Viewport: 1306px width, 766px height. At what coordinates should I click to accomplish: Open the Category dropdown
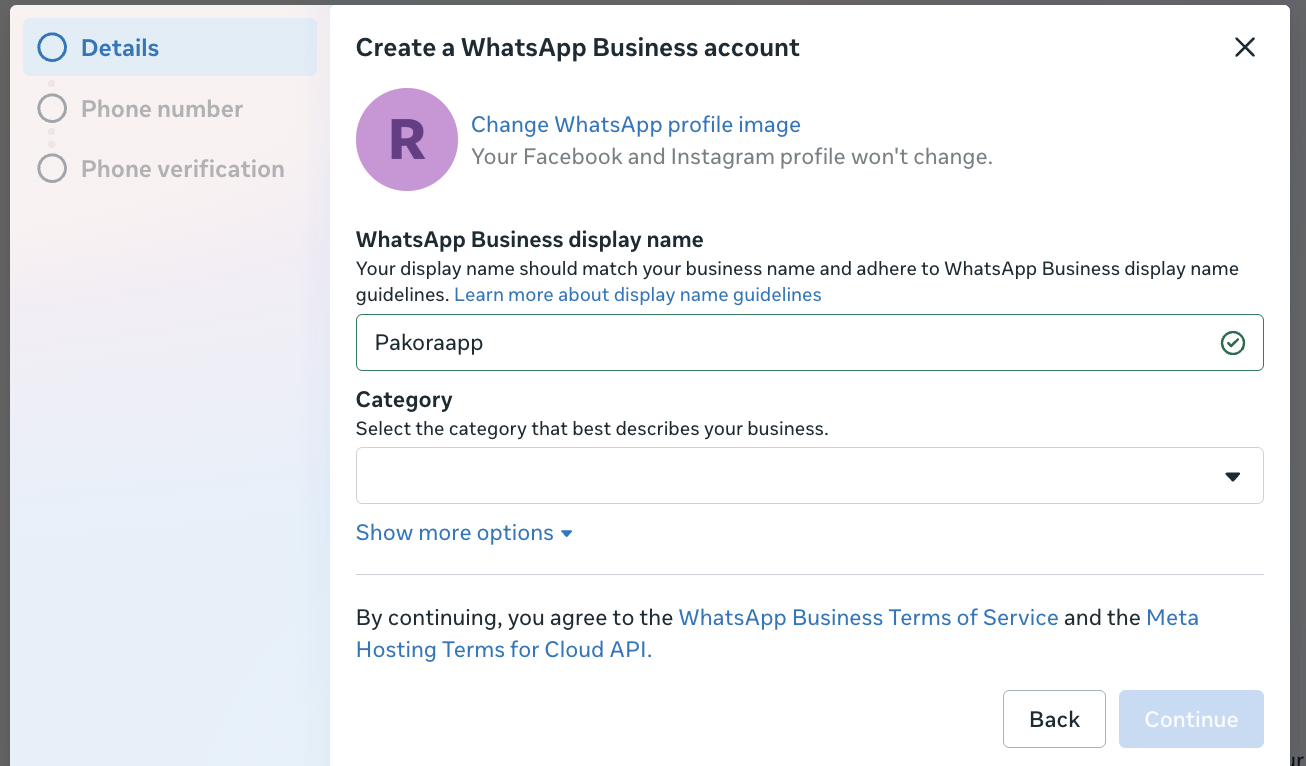tap(810, 475)
